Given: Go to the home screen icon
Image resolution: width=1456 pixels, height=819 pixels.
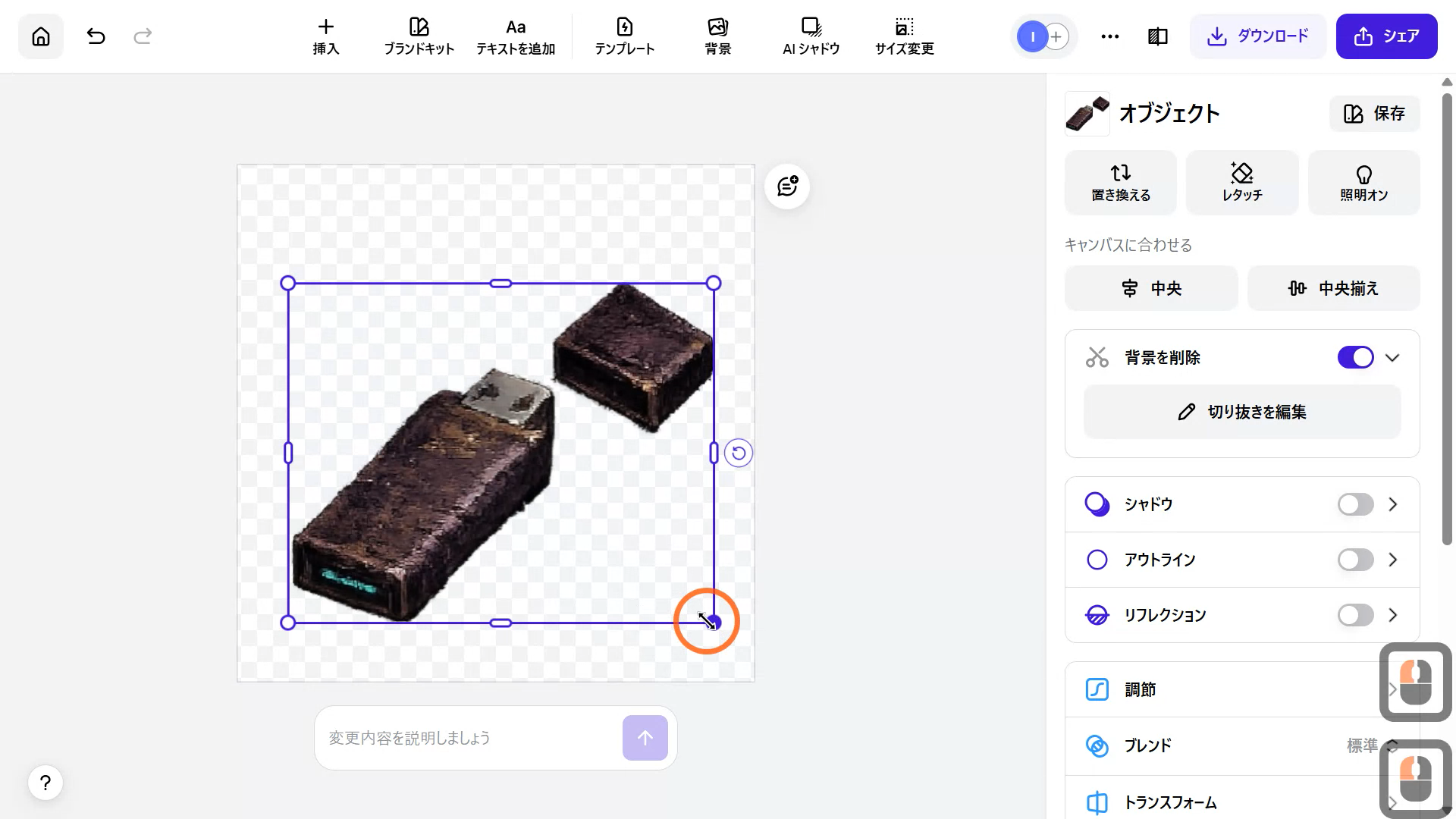Looking at the screenshot, I should [x=41, y=36].
